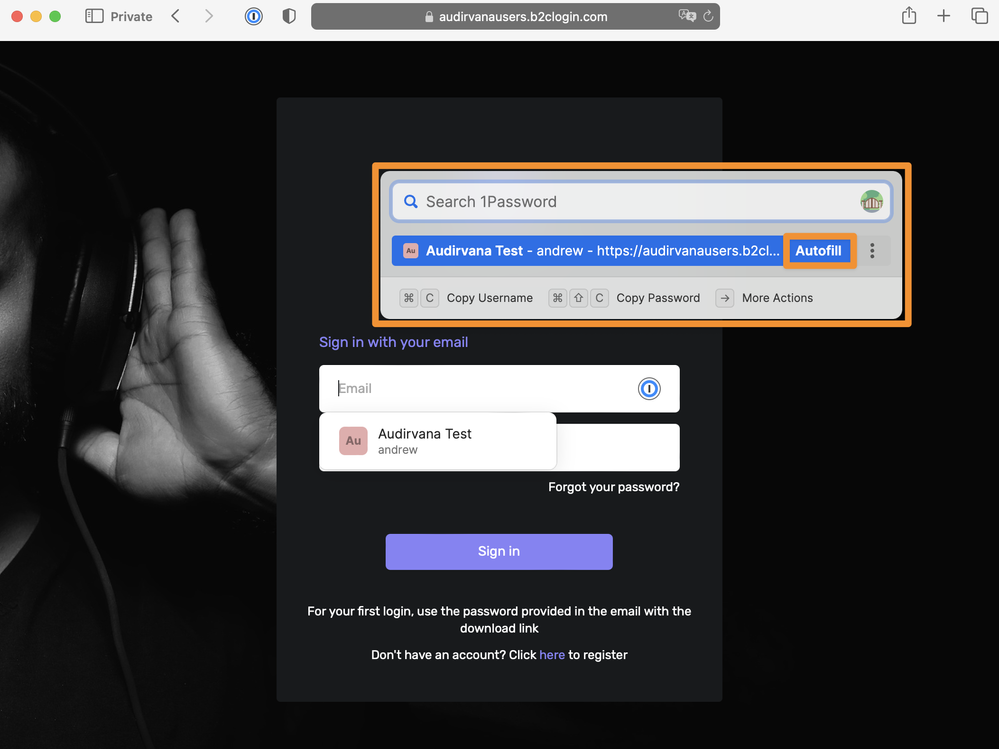
Task: Reload the page with refresh icon
Action: 708,16
